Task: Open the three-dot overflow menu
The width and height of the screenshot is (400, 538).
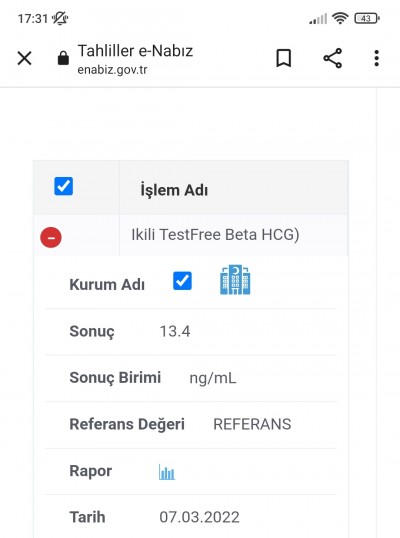Action: click(x=377, y=58)
